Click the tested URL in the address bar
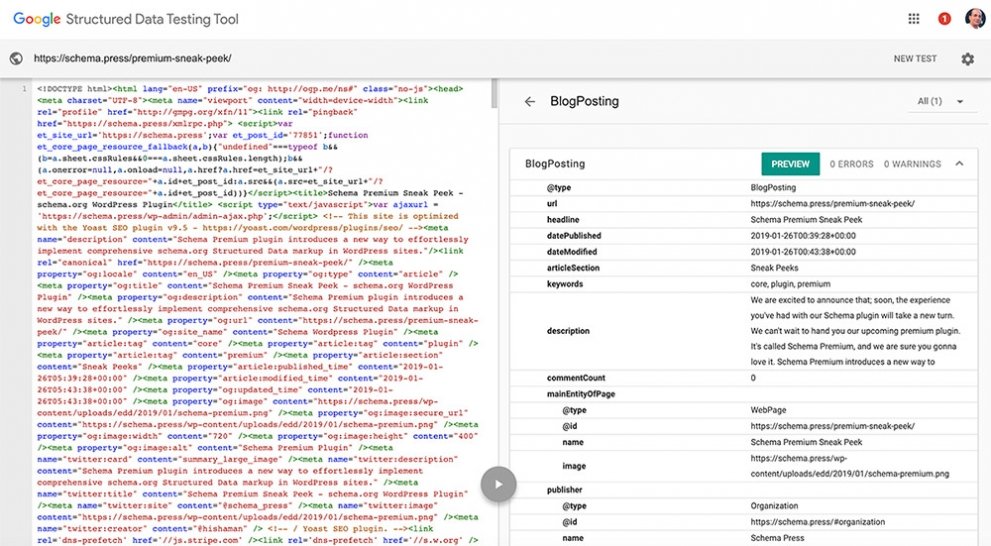991x546 pixels. [132, 59]
